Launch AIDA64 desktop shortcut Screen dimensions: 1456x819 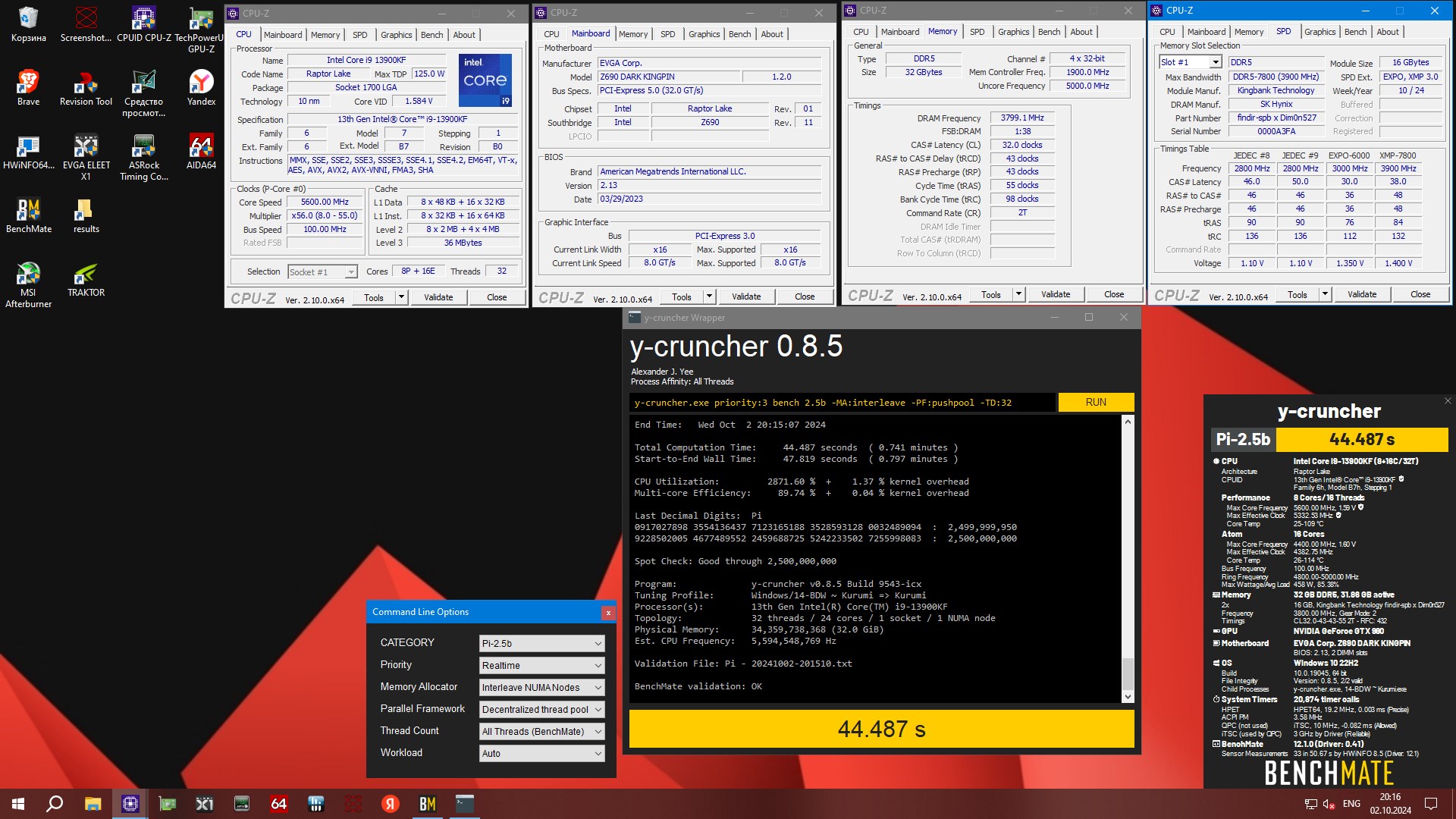[x=201, y=152]
